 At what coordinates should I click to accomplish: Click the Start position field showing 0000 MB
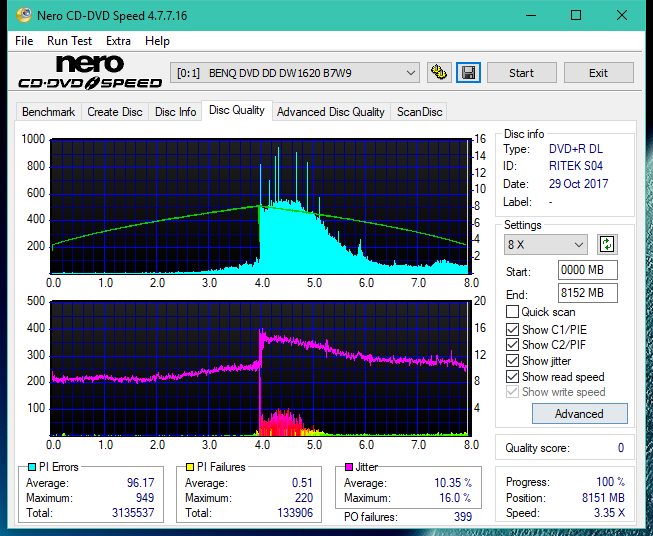[x=587, y=270]
